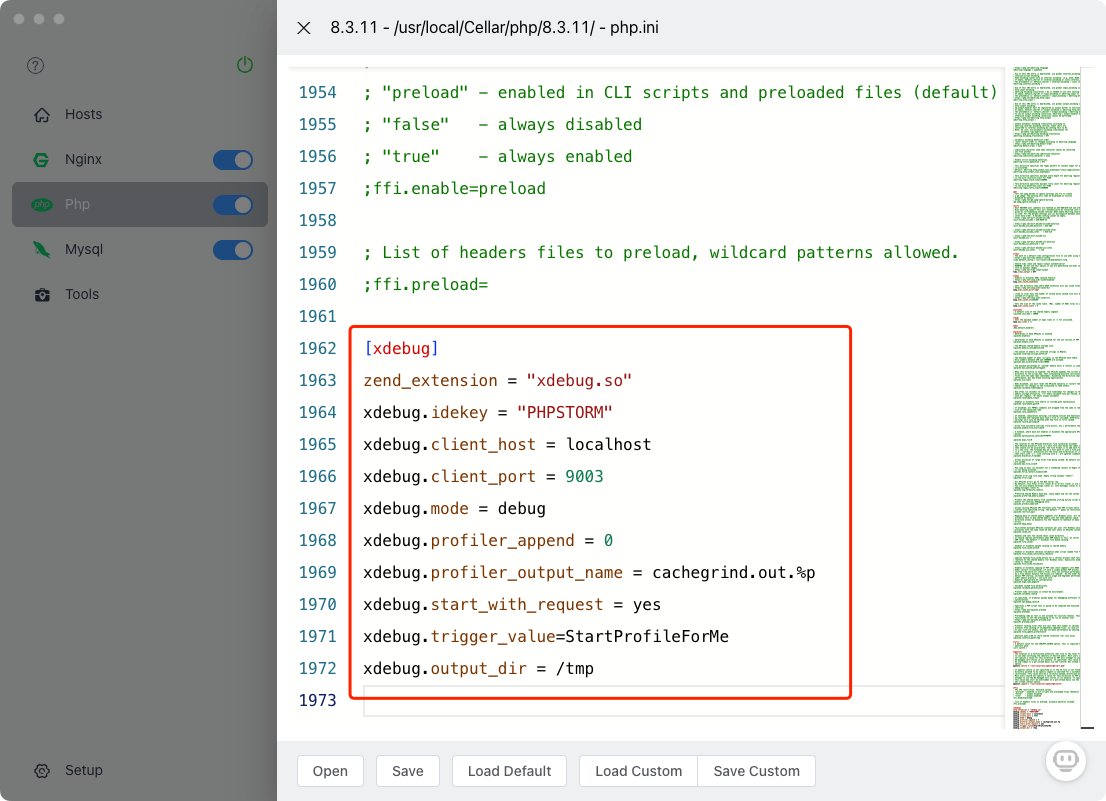Viewport: 1106px width, 801px height.
Task: Click the 9003 client_port value
Action: [x=584, y=477]
